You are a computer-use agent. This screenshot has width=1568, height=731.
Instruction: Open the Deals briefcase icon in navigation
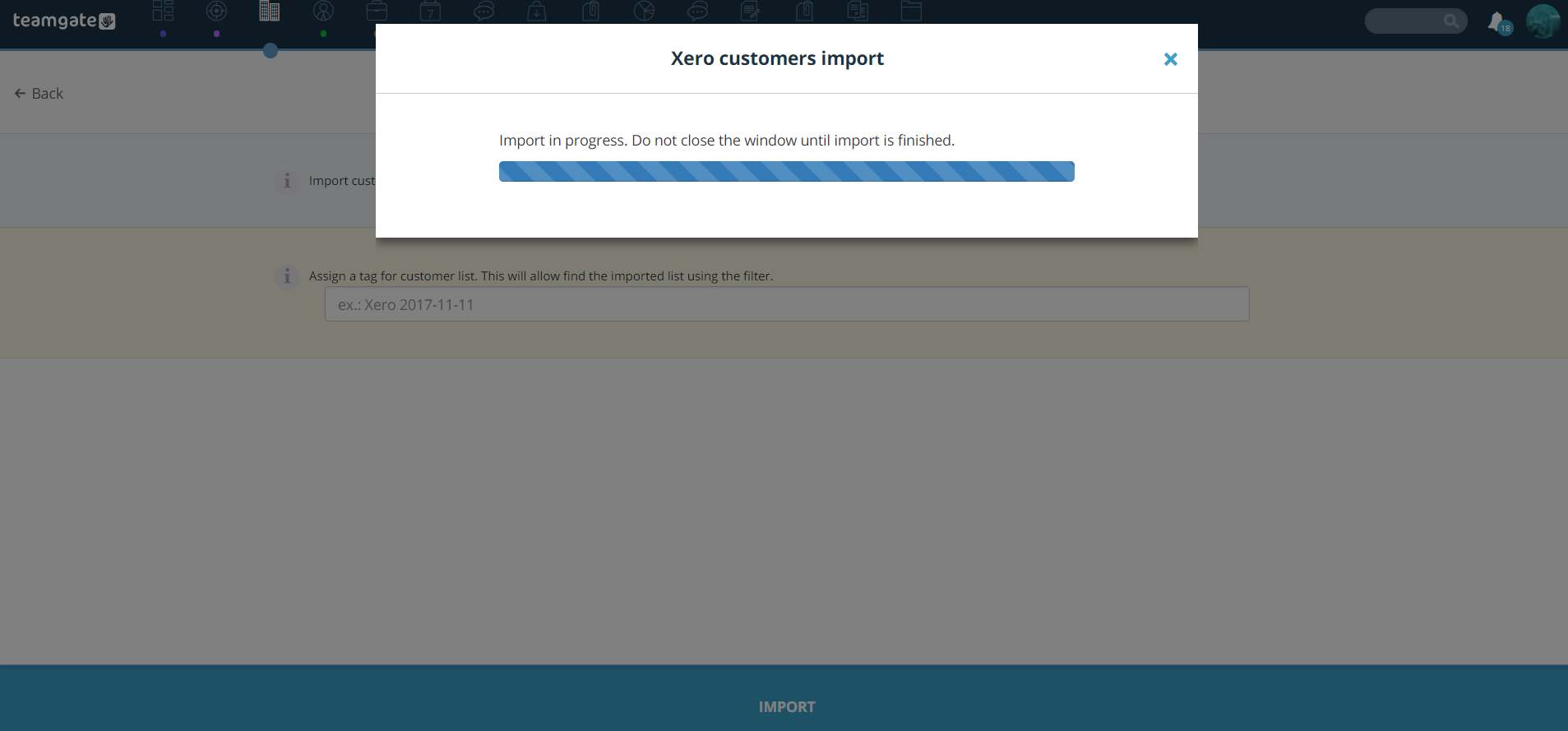pos(377,12)
